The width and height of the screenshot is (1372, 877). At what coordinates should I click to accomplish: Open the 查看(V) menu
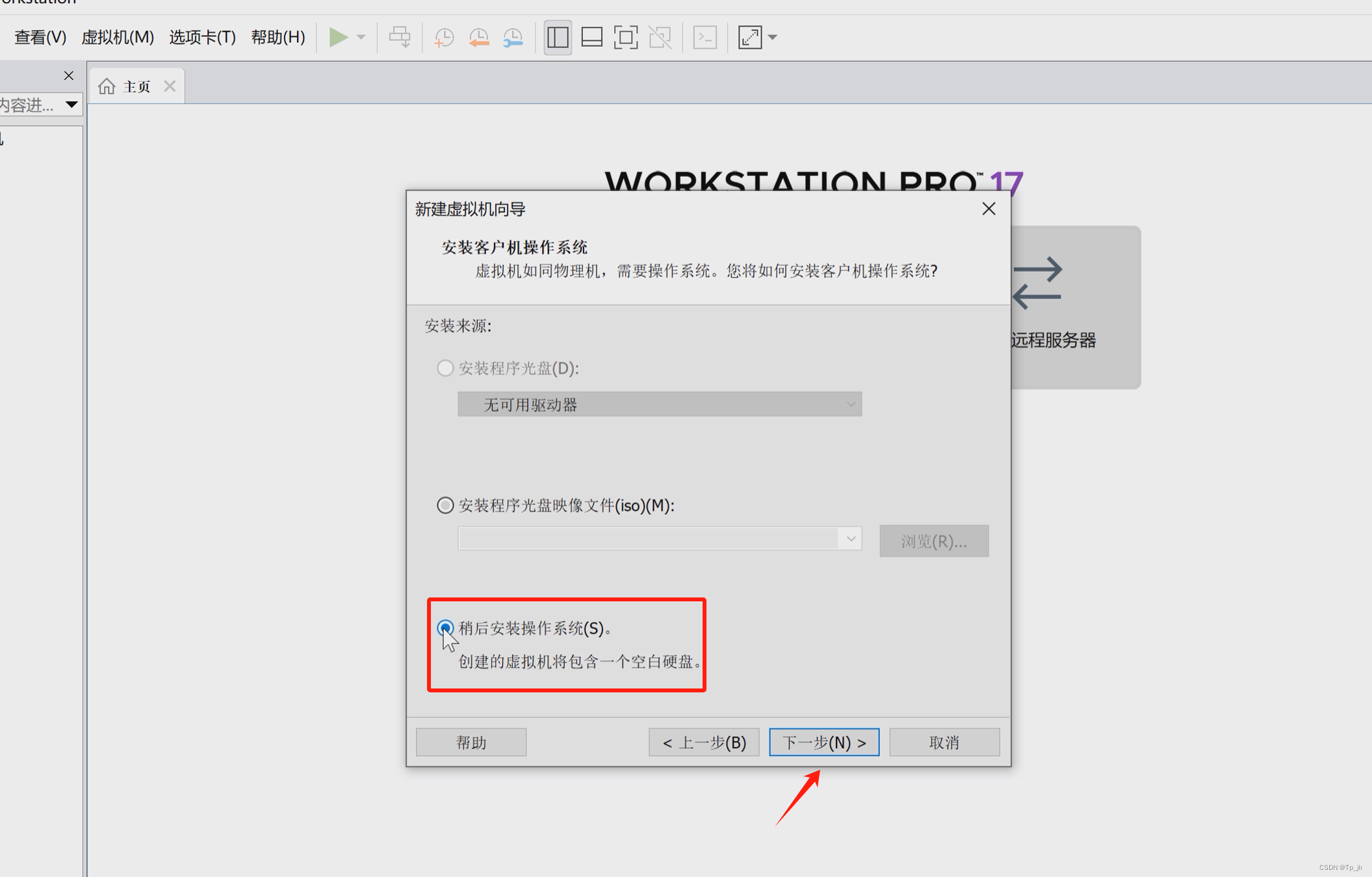(x=40, y=37)
